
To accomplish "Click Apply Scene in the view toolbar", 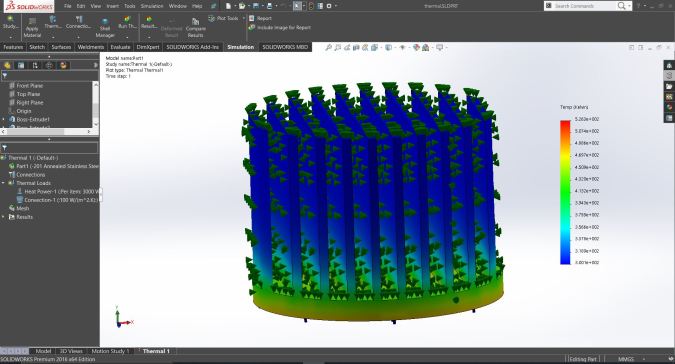I will (426, 48).
